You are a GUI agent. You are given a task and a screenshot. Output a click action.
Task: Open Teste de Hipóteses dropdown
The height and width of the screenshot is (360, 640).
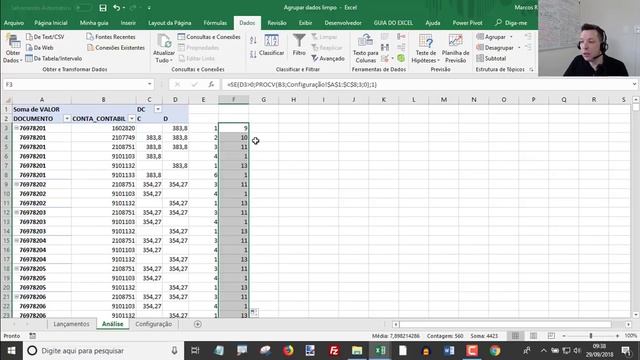pos(425,49)
